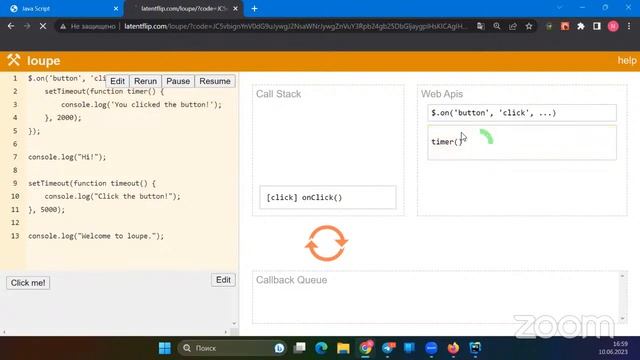Toggle the browser side panel icon
The height and width of the screenshot is (360, 640).
click(597, 27)
